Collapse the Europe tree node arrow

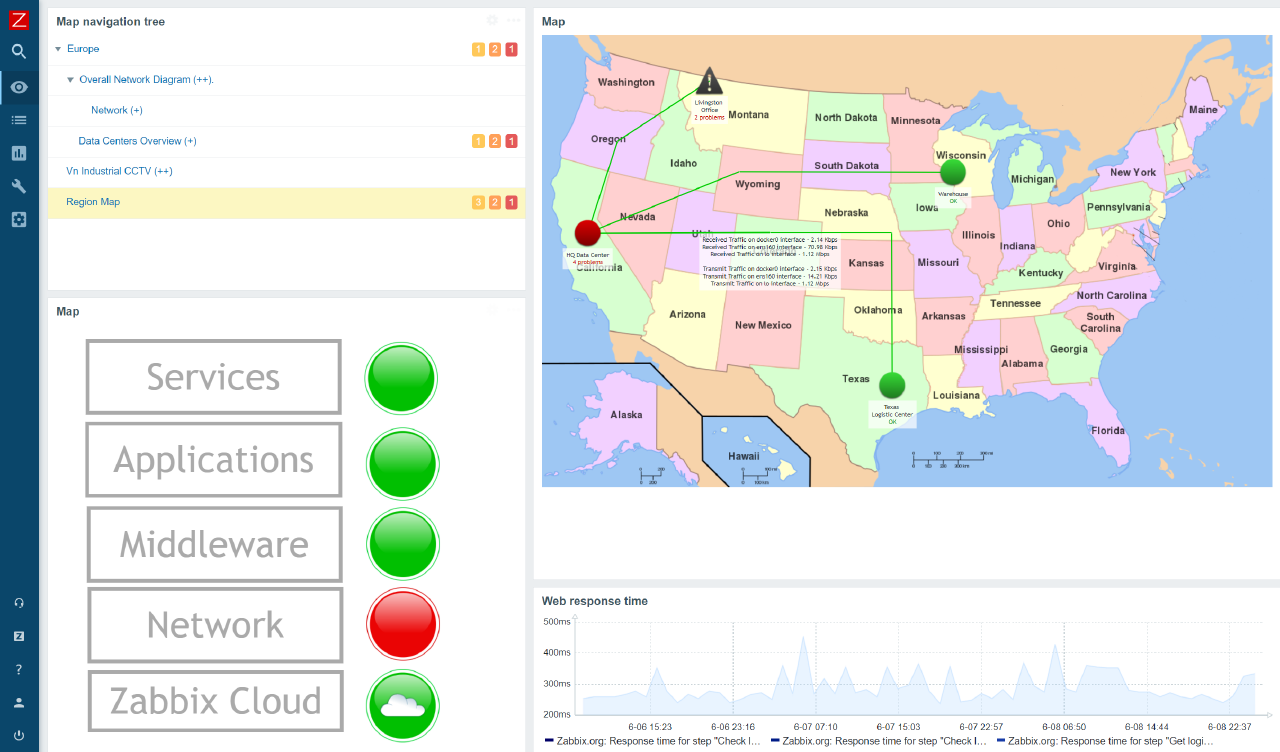click(x=58, y=49)
